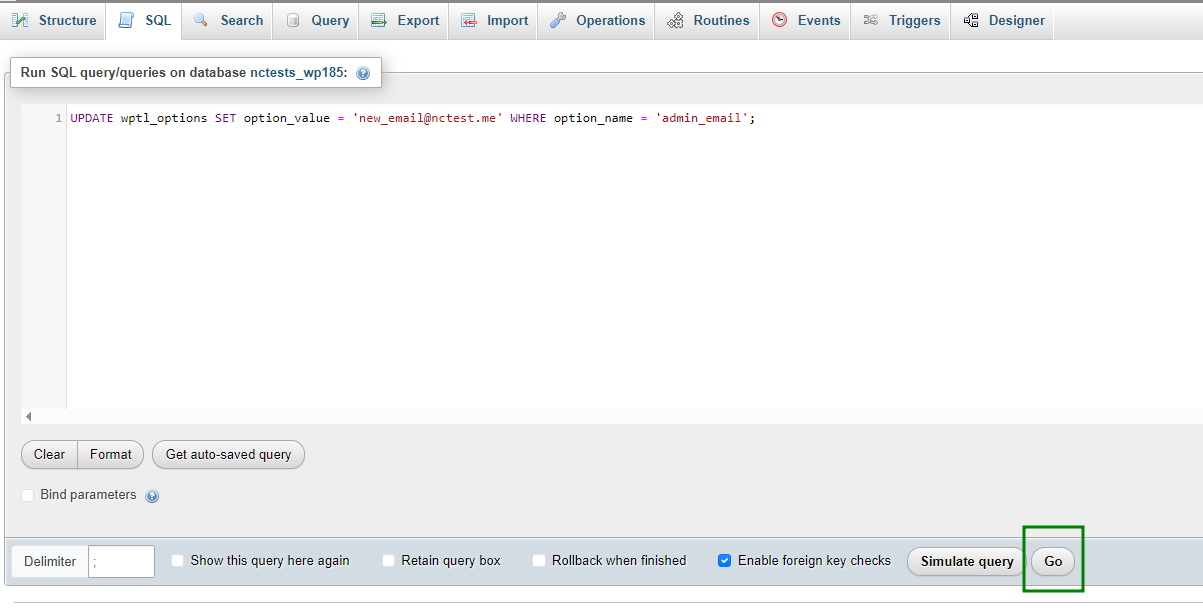The width and height of the screenshot is (1203, 610).
Task: Switch to the Query tab
Action: pyautogui.click(x=318, y=20)
